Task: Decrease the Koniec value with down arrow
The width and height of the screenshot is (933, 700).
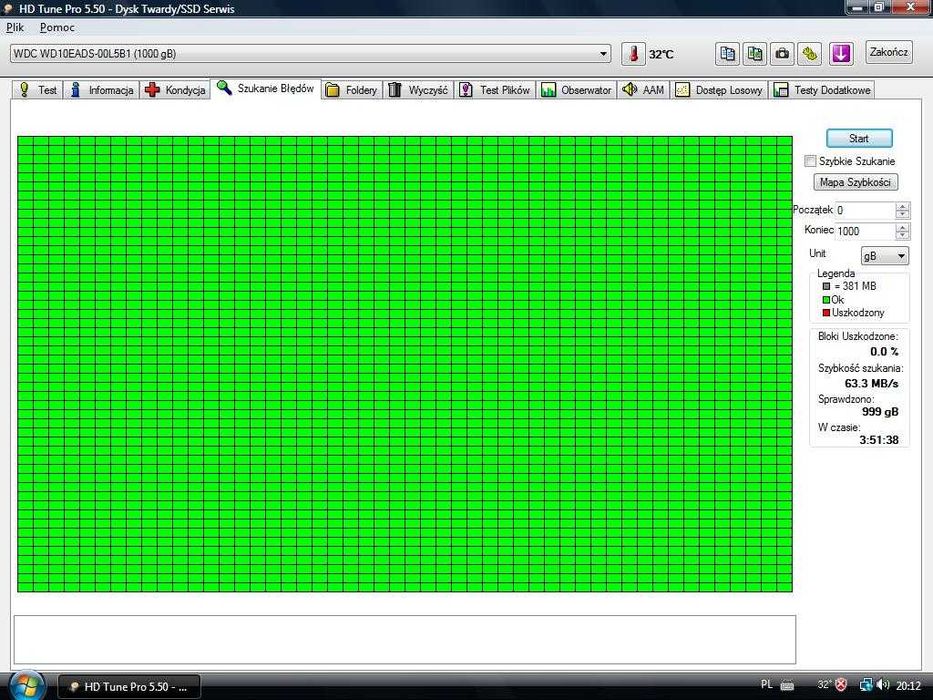Action: [x=903, y=235]
